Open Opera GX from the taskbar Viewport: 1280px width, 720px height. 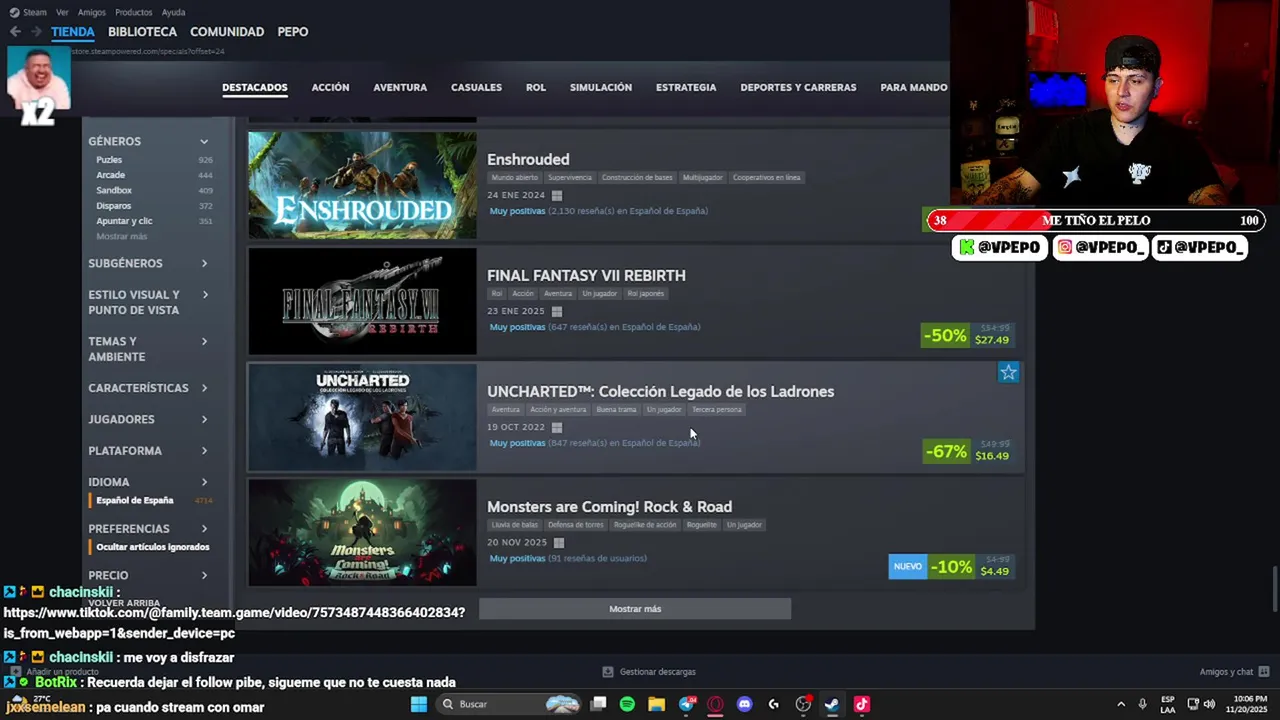(x=715, y=704)
